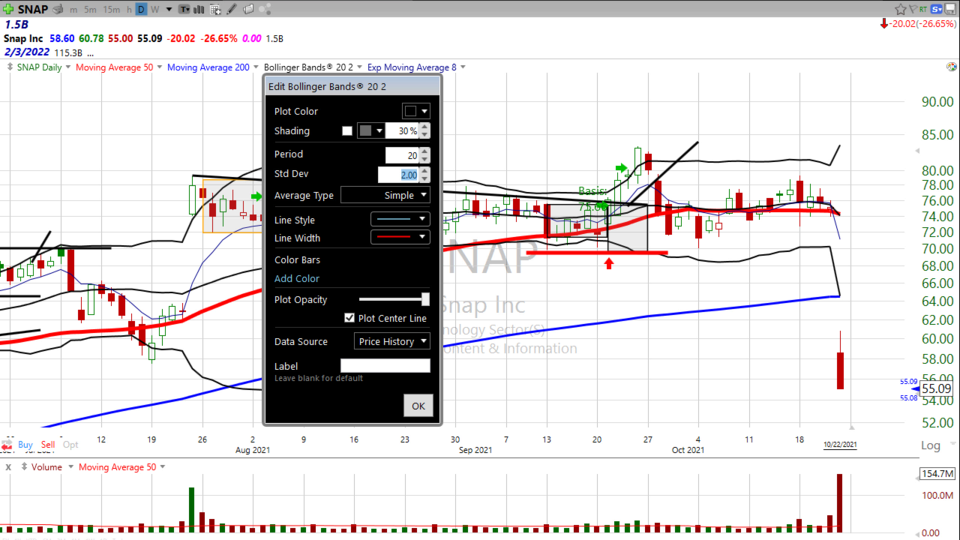Click the Add Color link
960x540 pixels.
point(297,279)
